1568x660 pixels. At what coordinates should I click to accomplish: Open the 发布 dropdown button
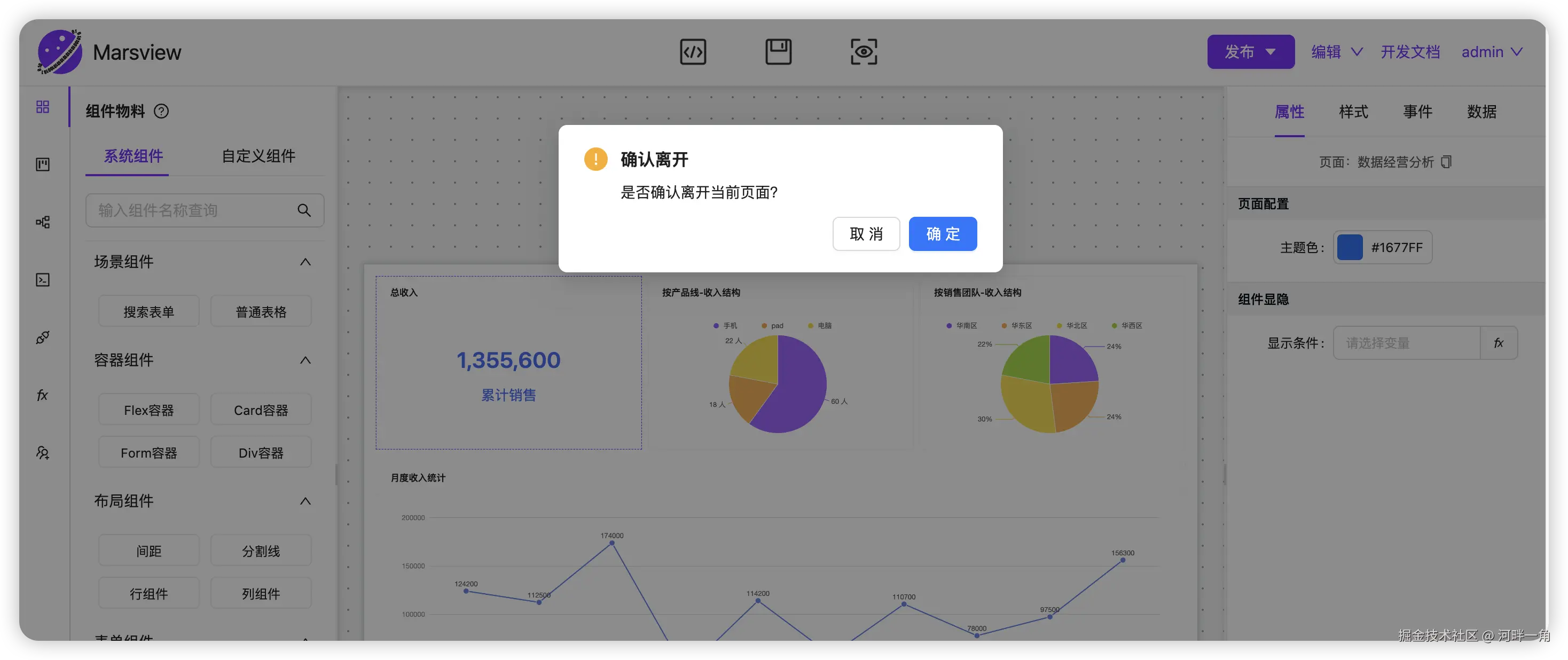click(1250, 52)
